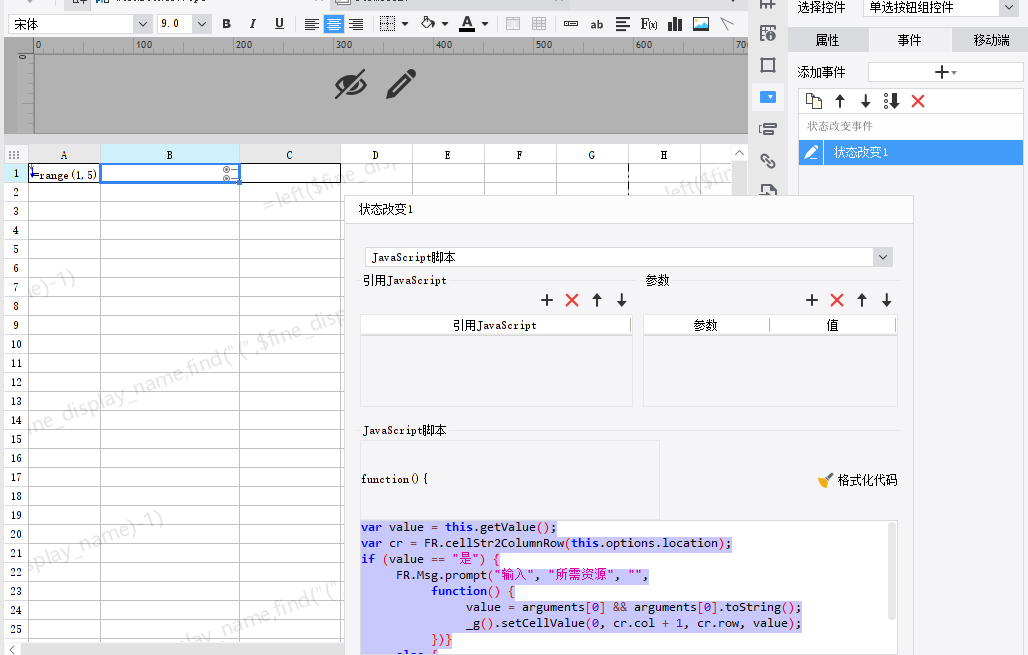
Task: Edit 状态改变1 event pencil icon
Action: coord(811,152)
